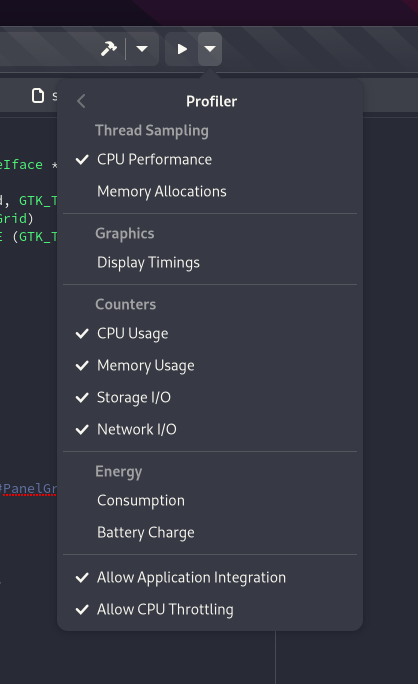Screen dimensions: 418x684
Task: Click the hammer build icon
Action: (x=109, y=48)
